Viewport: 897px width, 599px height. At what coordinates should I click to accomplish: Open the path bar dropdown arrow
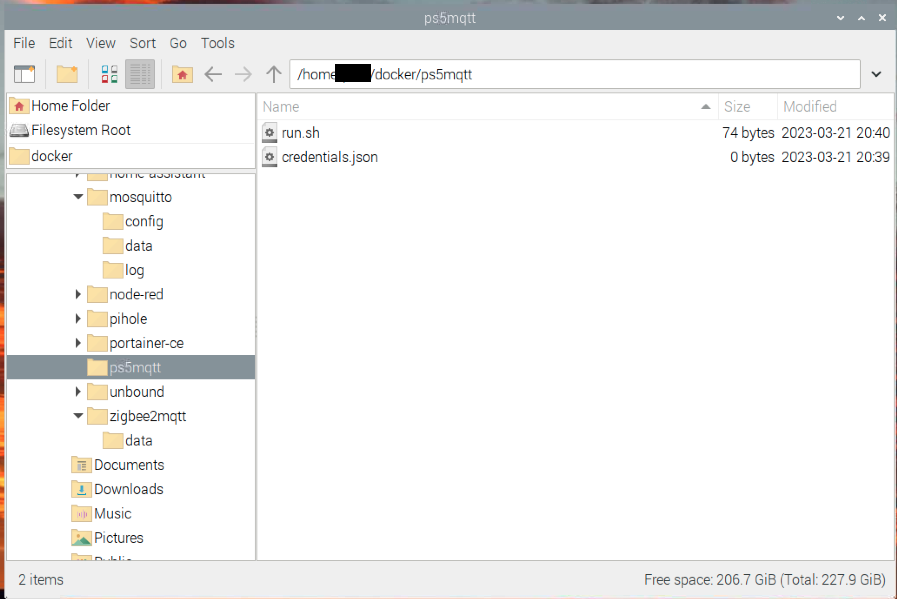point(876,73)
